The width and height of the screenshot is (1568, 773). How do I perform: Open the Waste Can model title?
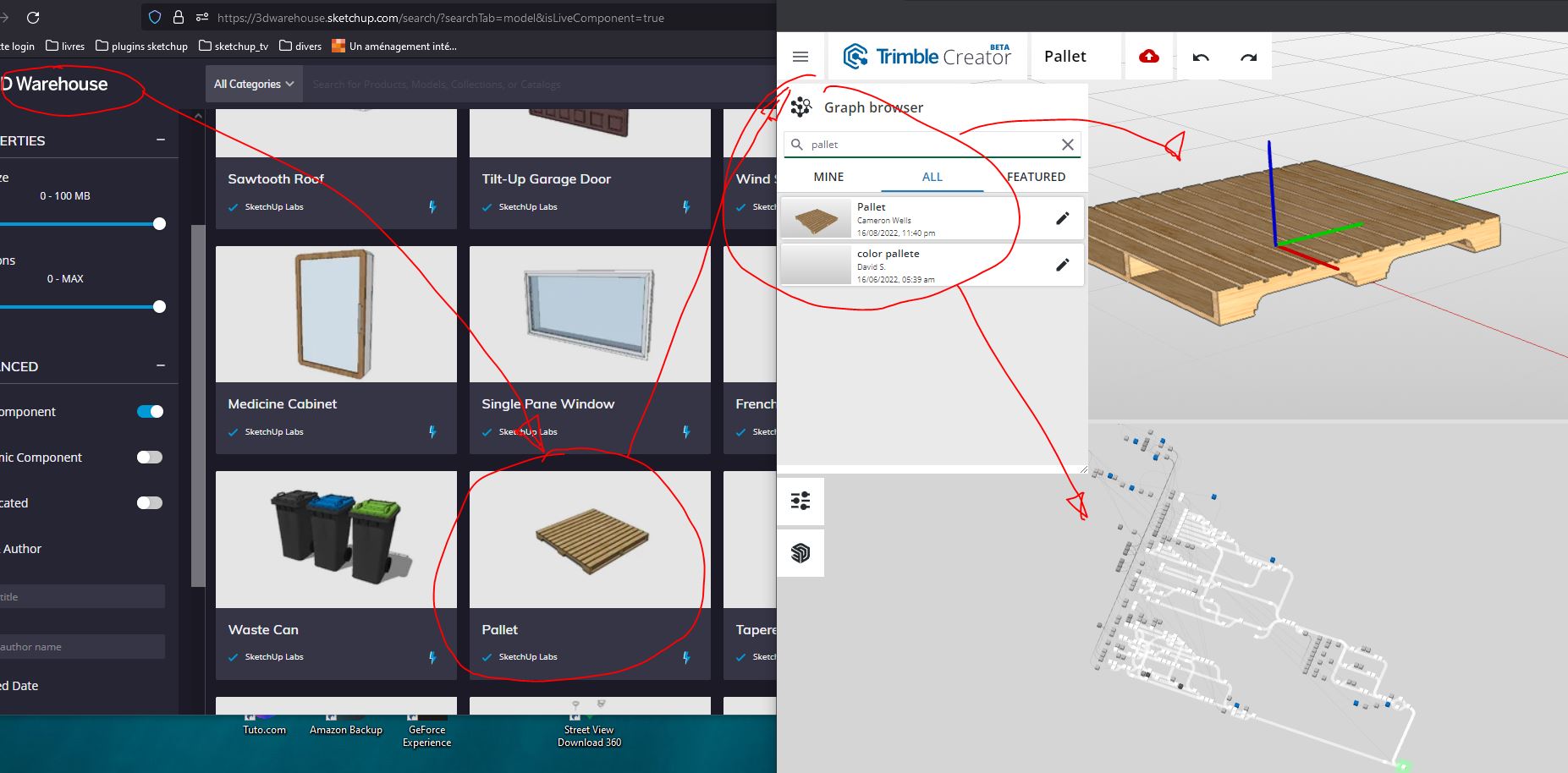262,629
